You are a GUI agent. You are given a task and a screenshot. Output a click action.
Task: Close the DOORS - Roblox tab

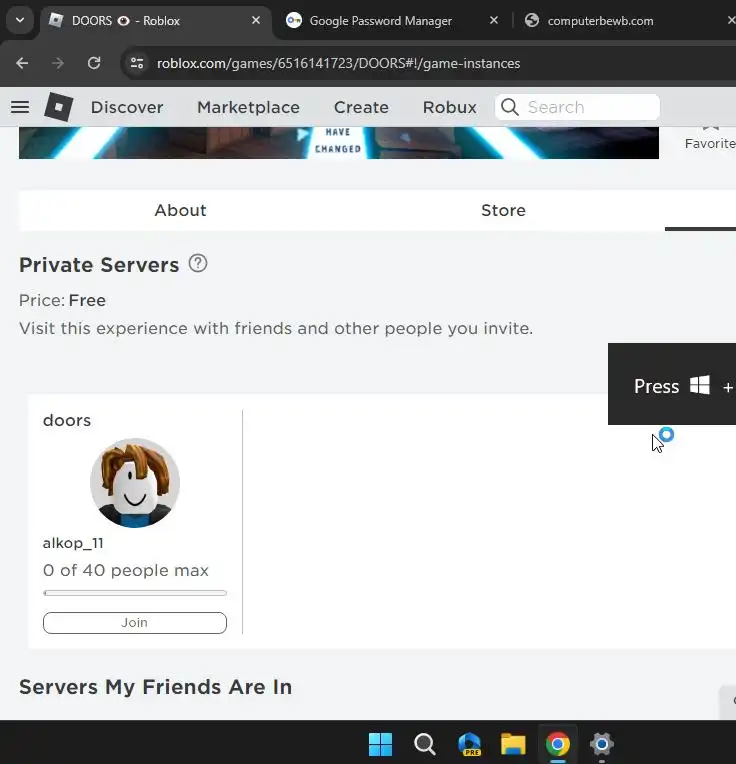point(256,20)
